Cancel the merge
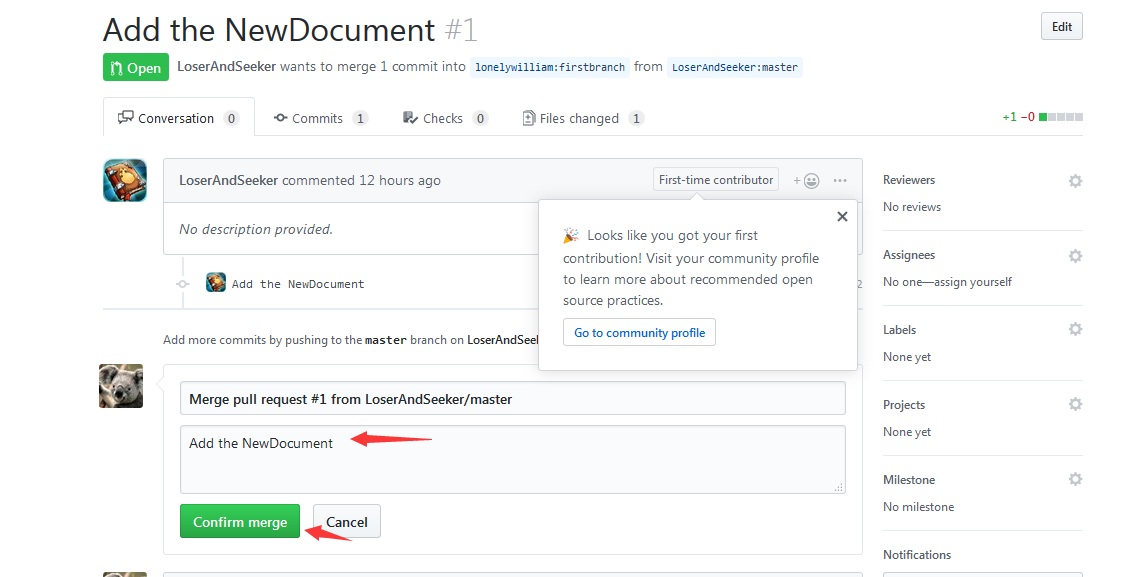Image resolution: width=1141 pixels, height=577 pixels. point(346,522)
